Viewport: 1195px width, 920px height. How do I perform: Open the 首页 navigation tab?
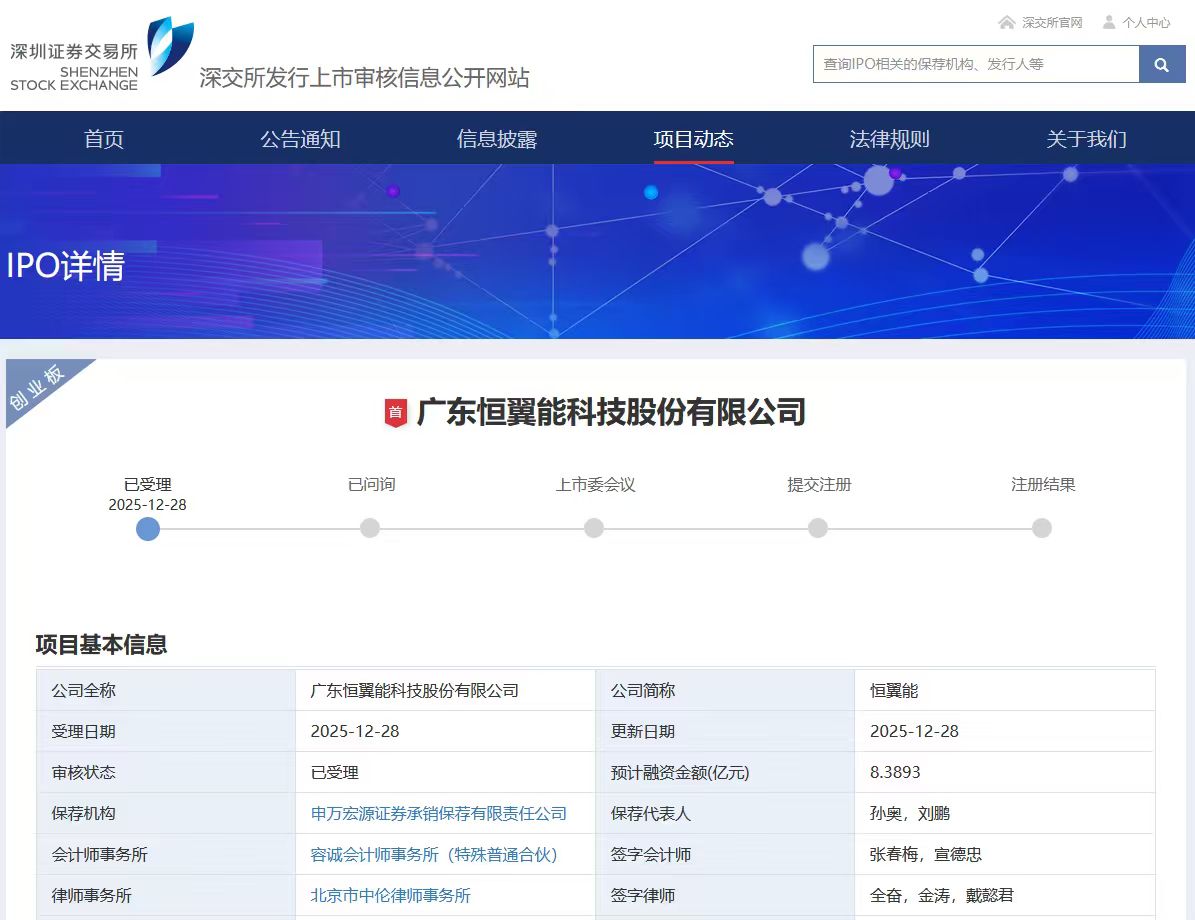coord(104,139)
